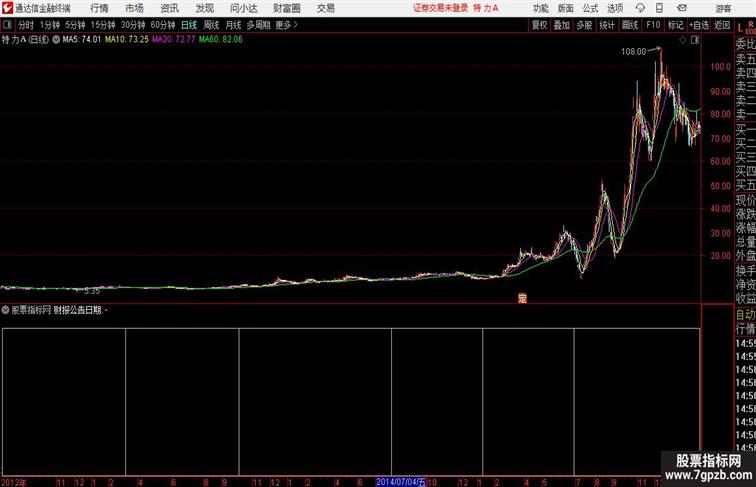Open the 行情 menu
This screenshot has height=487, width=756.
click(99, 8)
